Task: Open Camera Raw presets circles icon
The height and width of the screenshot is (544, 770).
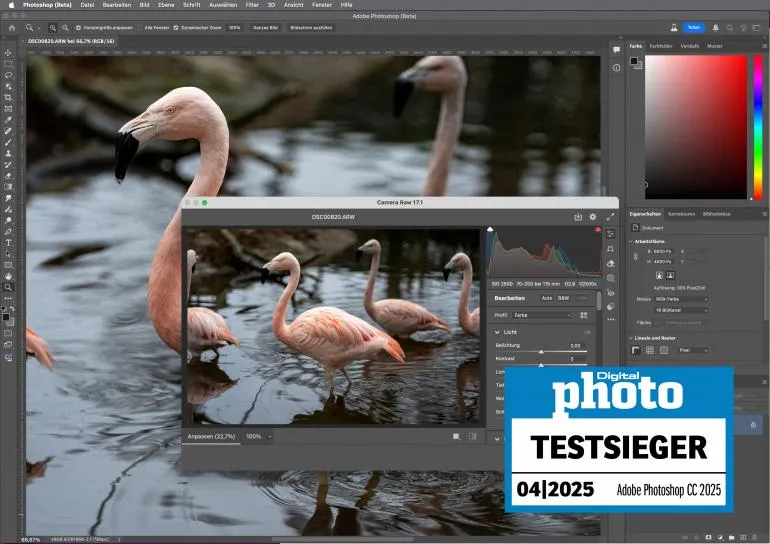Action: [610, 306]
